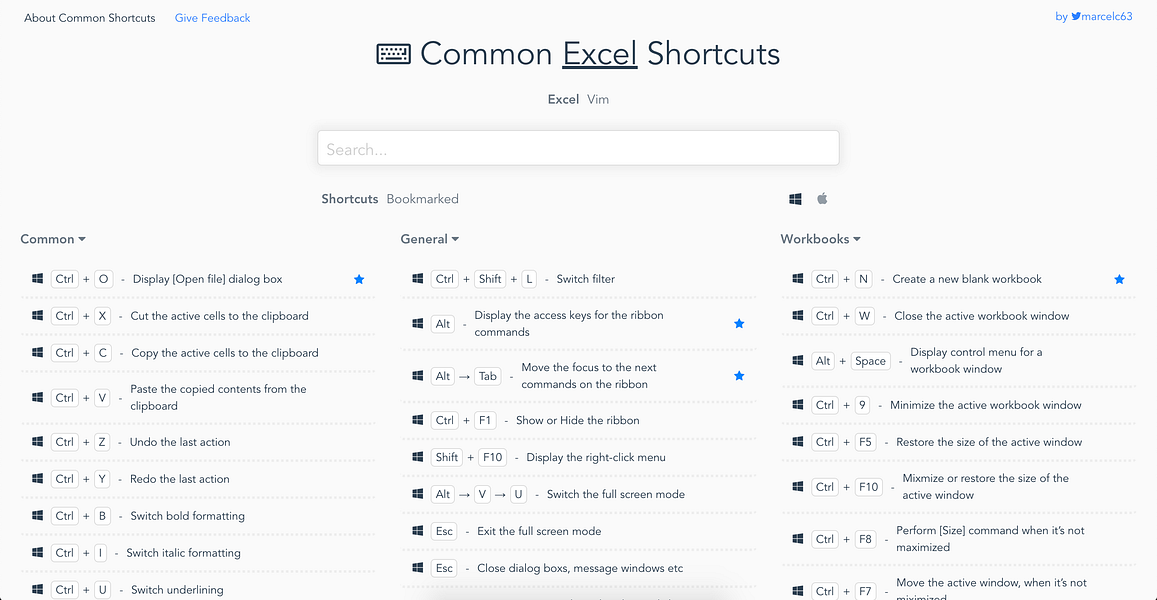Click the Windows logo beside 'Show or Hide the ribbon'
1157x600 pixels.
(x=417, y=420)
